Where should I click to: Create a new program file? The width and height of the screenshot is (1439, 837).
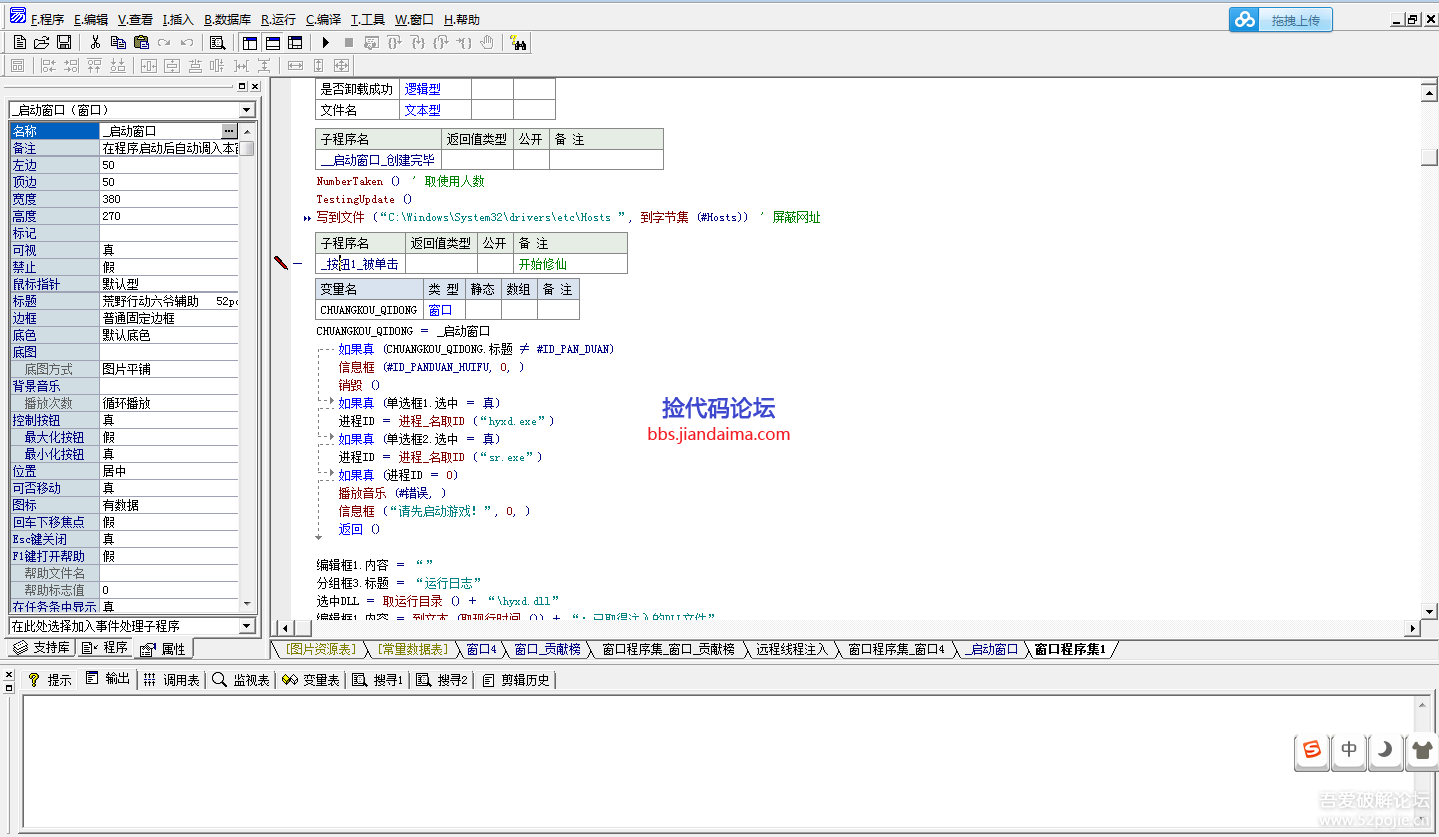coord(20,42)
